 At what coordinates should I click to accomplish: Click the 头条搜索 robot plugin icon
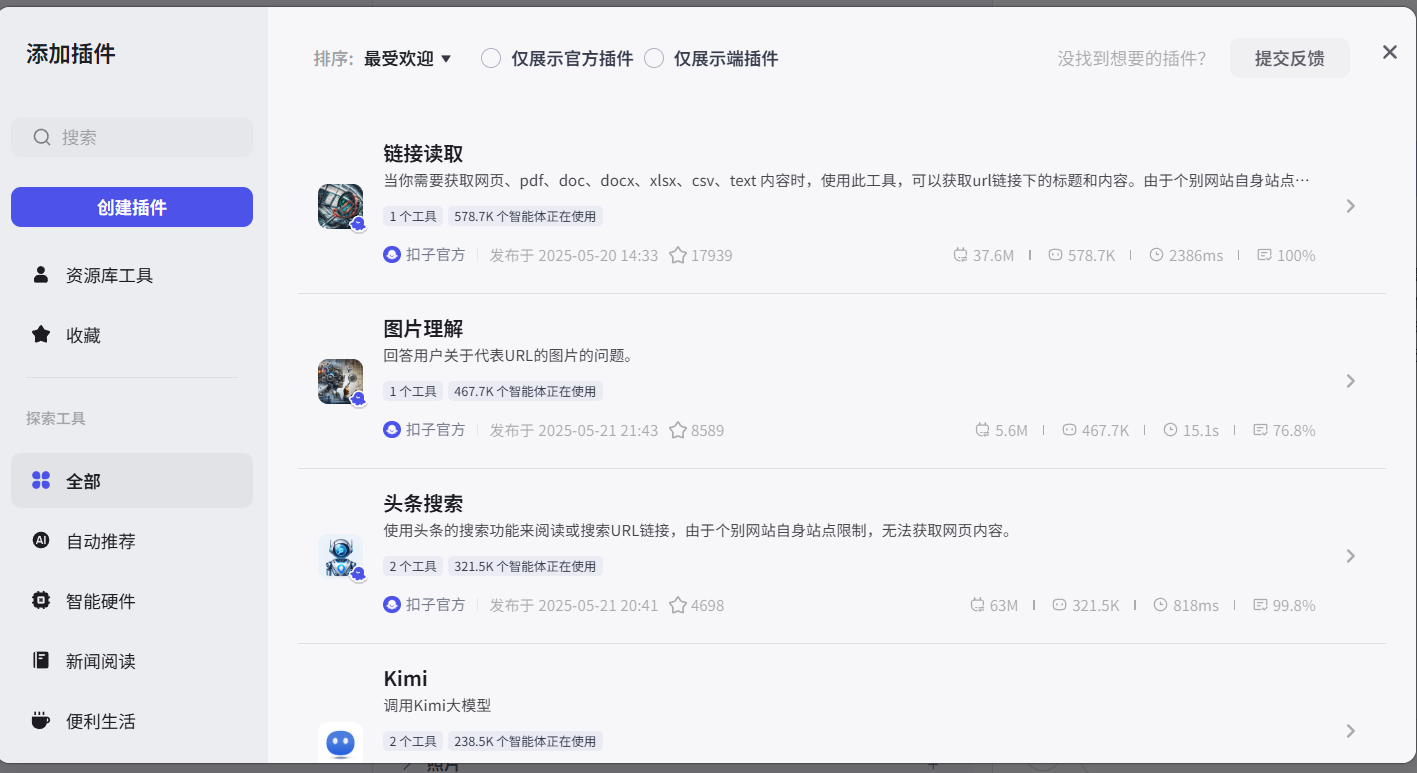pyautogui.click(x=340, y=556)
